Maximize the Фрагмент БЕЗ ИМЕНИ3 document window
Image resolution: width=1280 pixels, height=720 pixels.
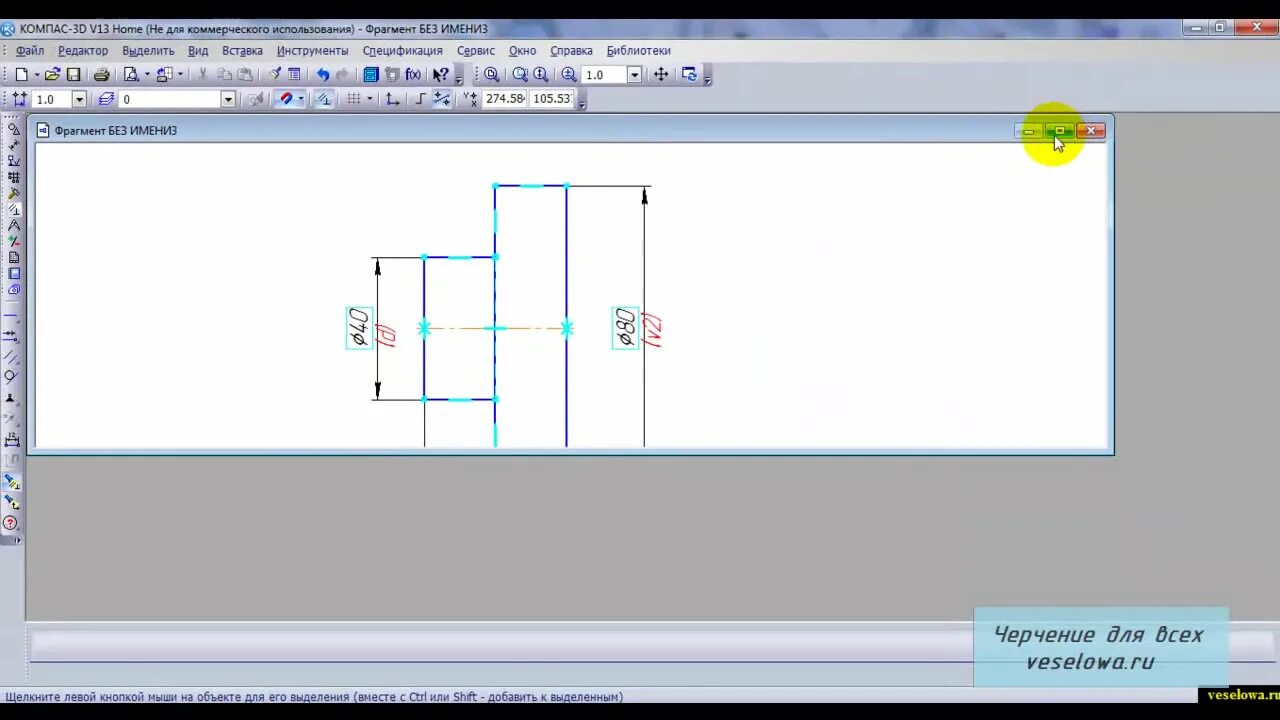click(1060, 131)
